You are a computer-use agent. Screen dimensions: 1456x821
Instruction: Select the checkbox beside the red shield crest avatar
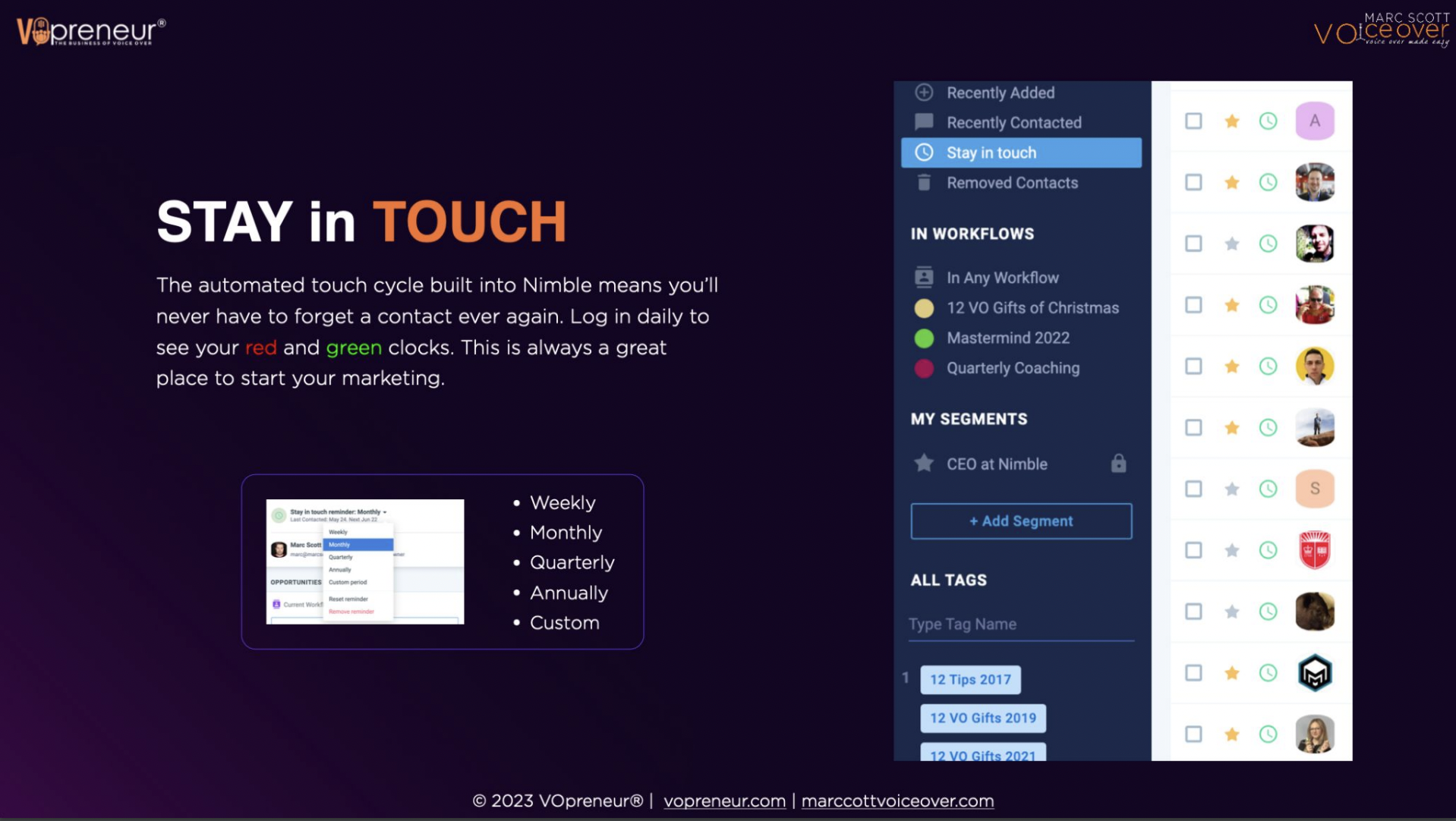(x=1193, y=551)
